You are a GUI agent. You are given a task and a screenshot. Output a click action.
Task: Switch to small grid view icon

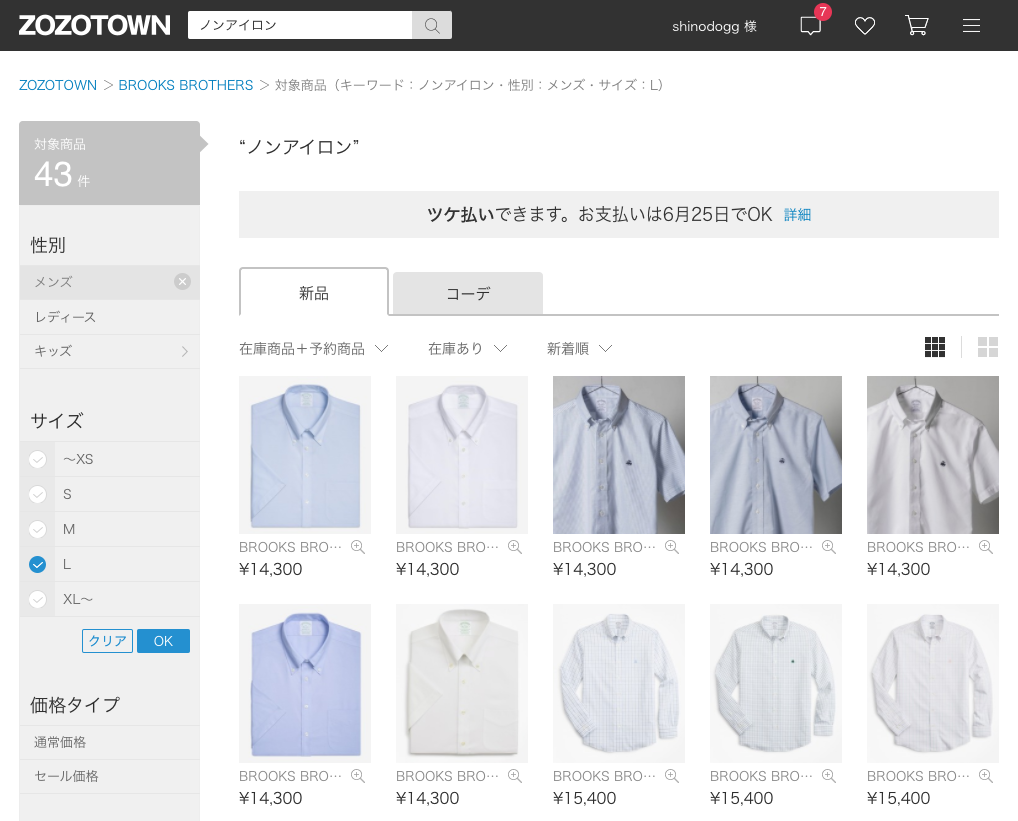coord(935,347)
